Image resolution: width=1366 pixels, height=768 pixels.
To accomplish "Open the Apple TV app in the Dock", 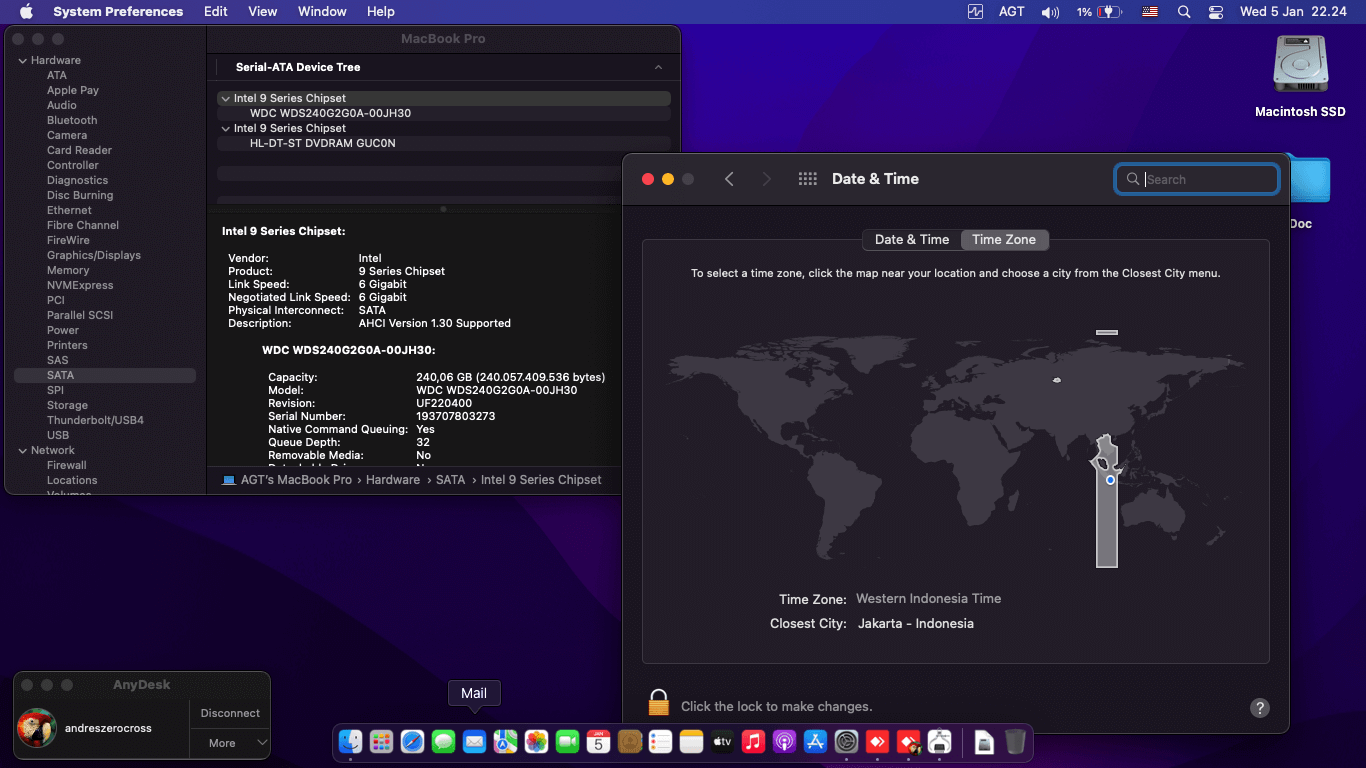I will click(x=722, y=741).
